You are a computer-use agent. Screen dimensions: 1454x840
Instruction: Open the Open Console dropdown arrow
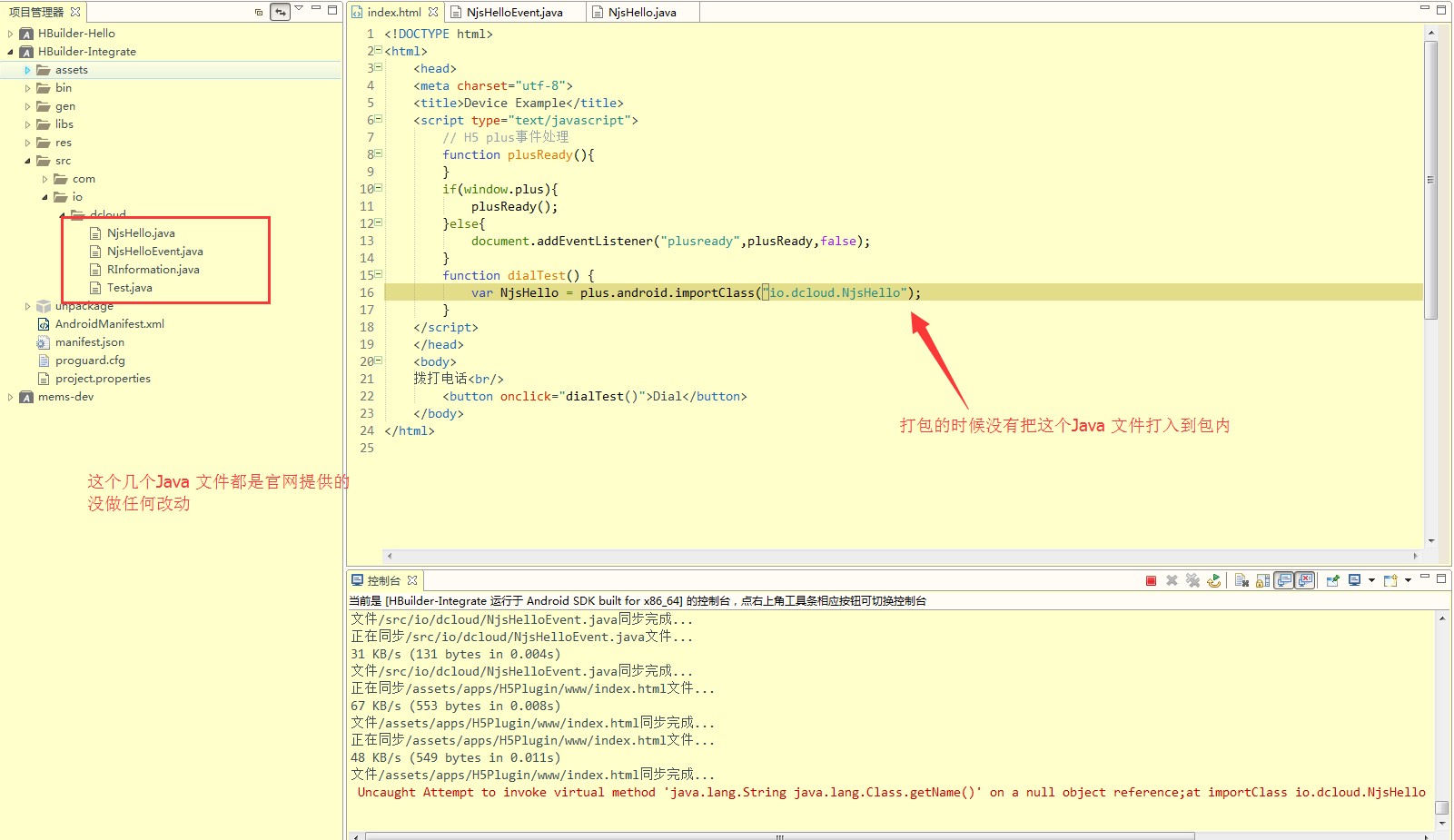pyautogui.click(x=1409, y=581)
